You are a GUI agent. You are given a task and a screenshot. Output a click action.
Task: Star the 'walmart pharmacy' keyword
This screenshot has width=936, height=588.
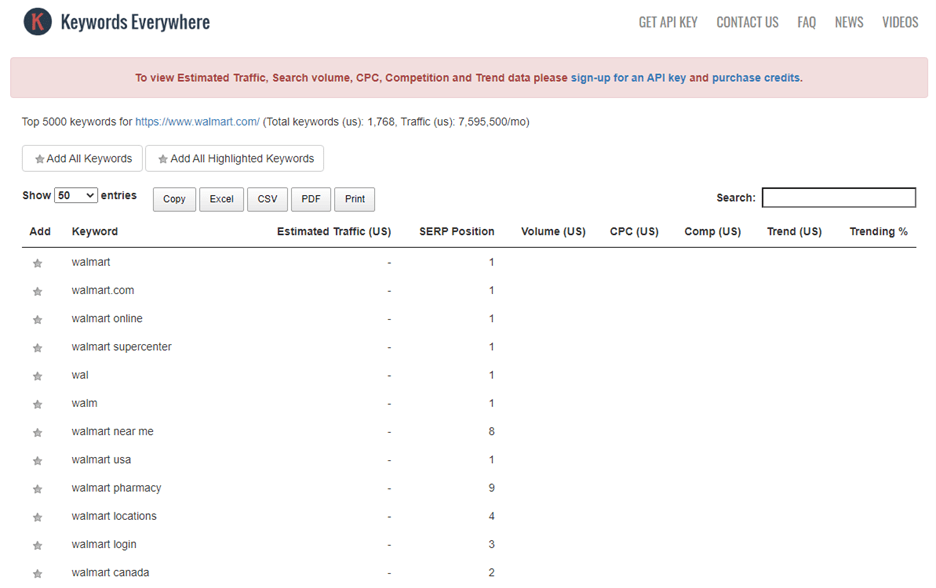(38, 489)
